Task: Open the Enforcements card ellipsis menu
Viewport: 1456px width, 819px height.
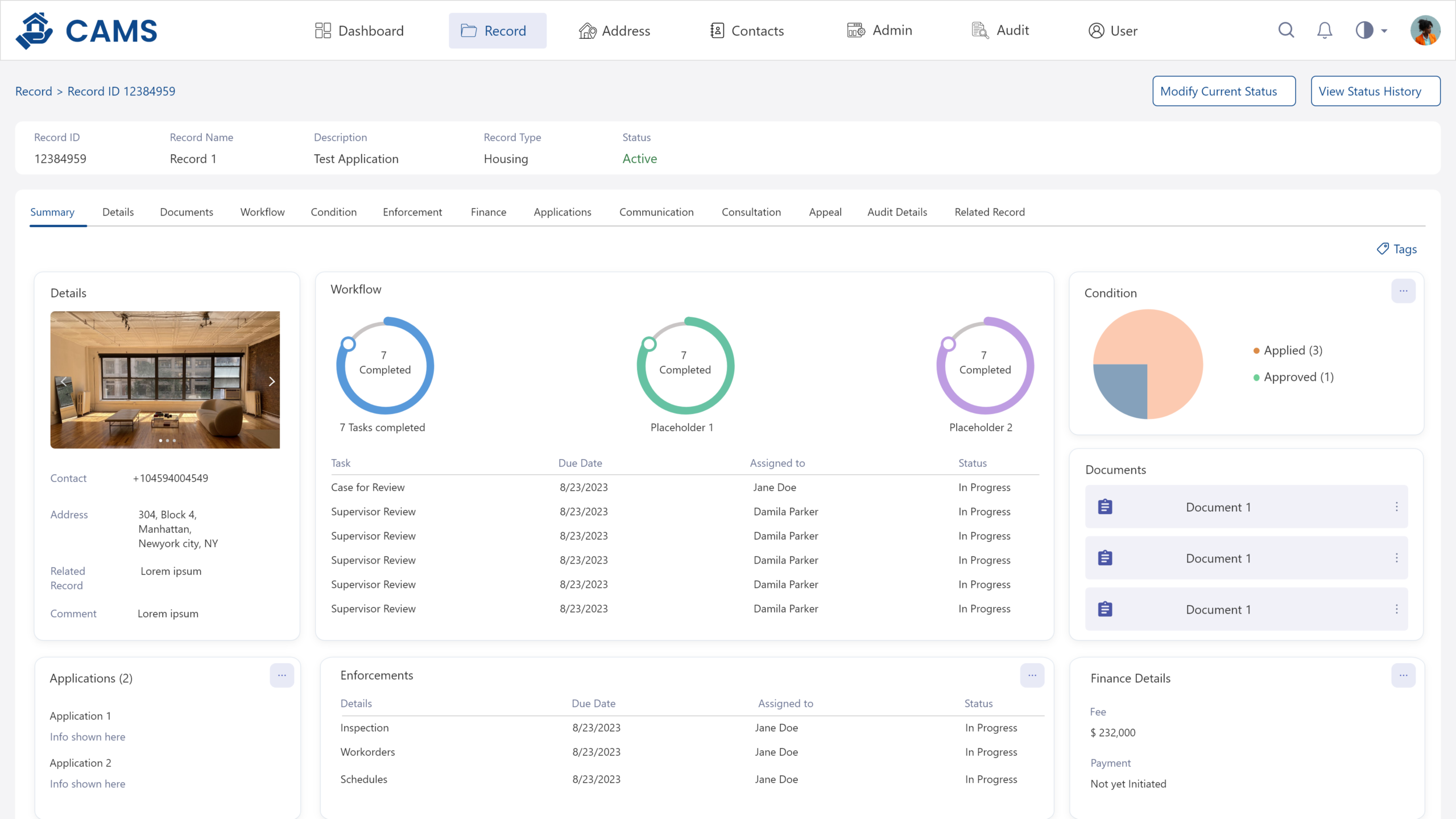Action: point(1032,676)
